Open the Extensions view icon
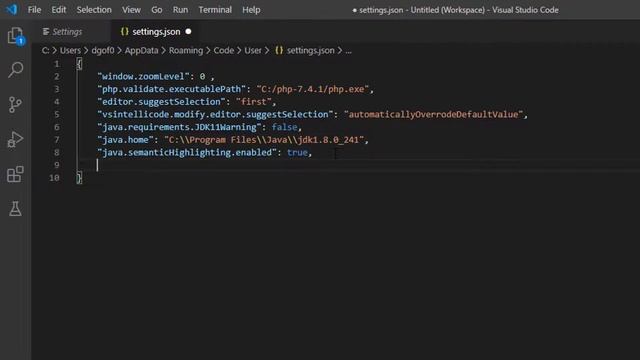 16,174
